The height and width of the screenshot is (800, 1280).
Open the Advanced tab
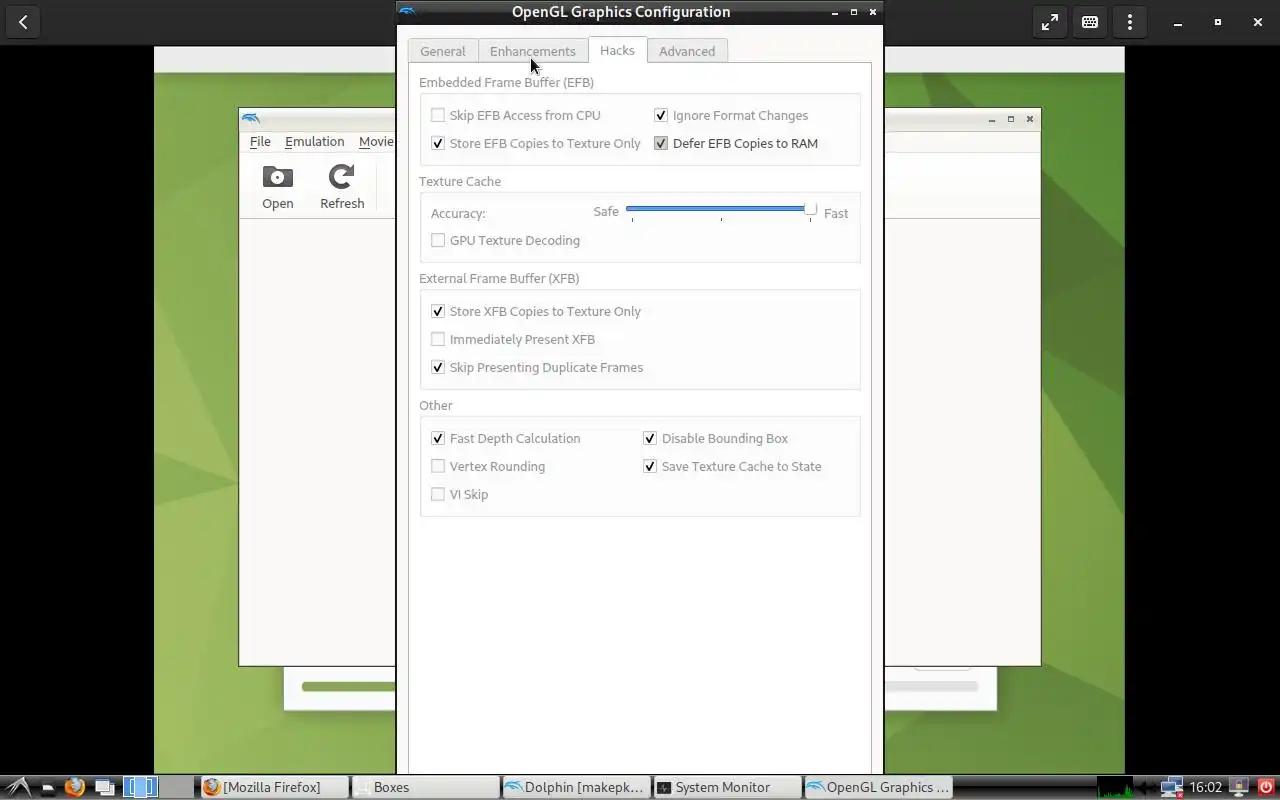687,51
